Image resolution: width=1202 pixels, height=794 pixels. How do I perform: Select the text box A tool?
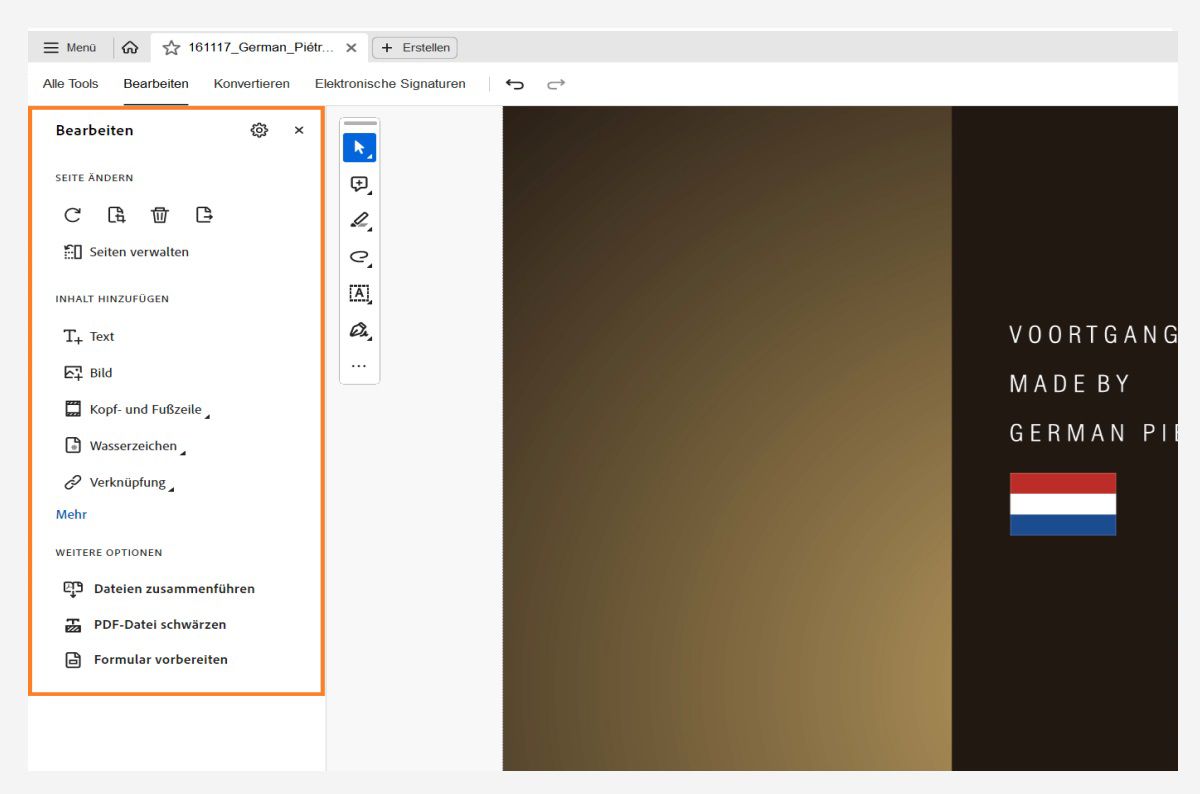click(x=359, y=293)
